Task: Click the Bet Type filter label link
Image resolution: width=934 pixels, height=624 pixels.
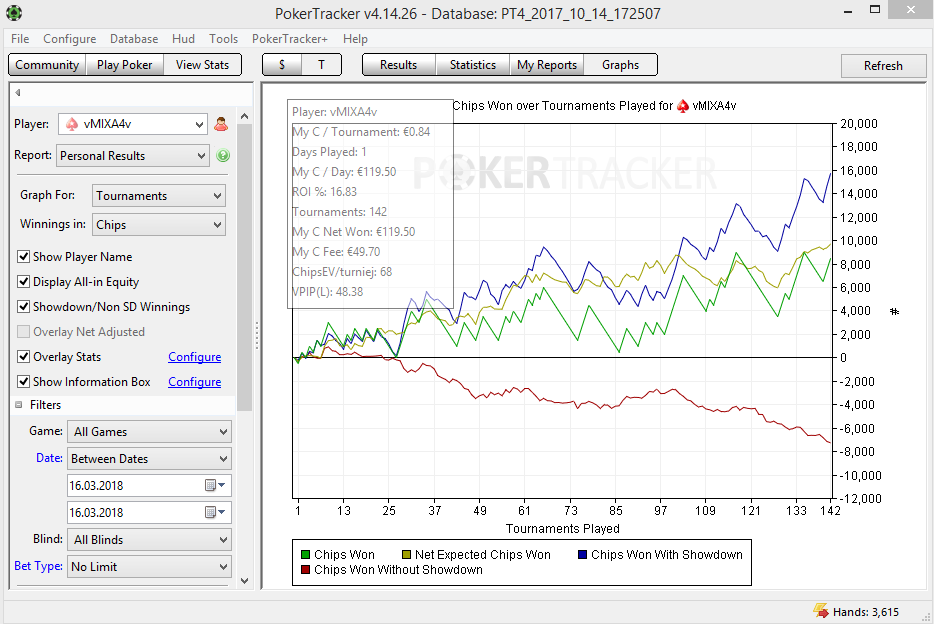Action: coord(38,566)
